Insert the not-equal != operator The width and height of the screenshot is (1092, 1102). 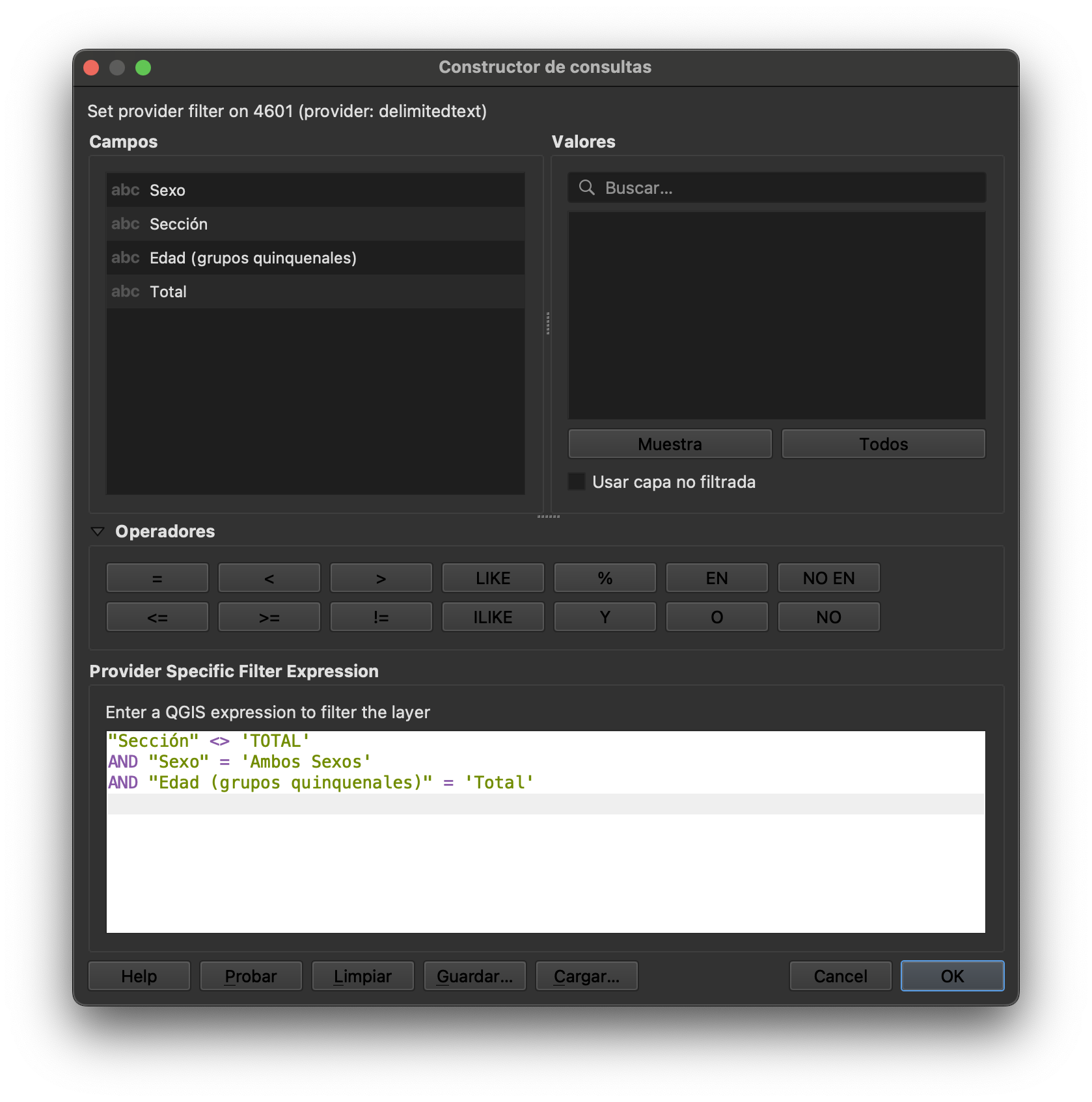coord(381,617)
